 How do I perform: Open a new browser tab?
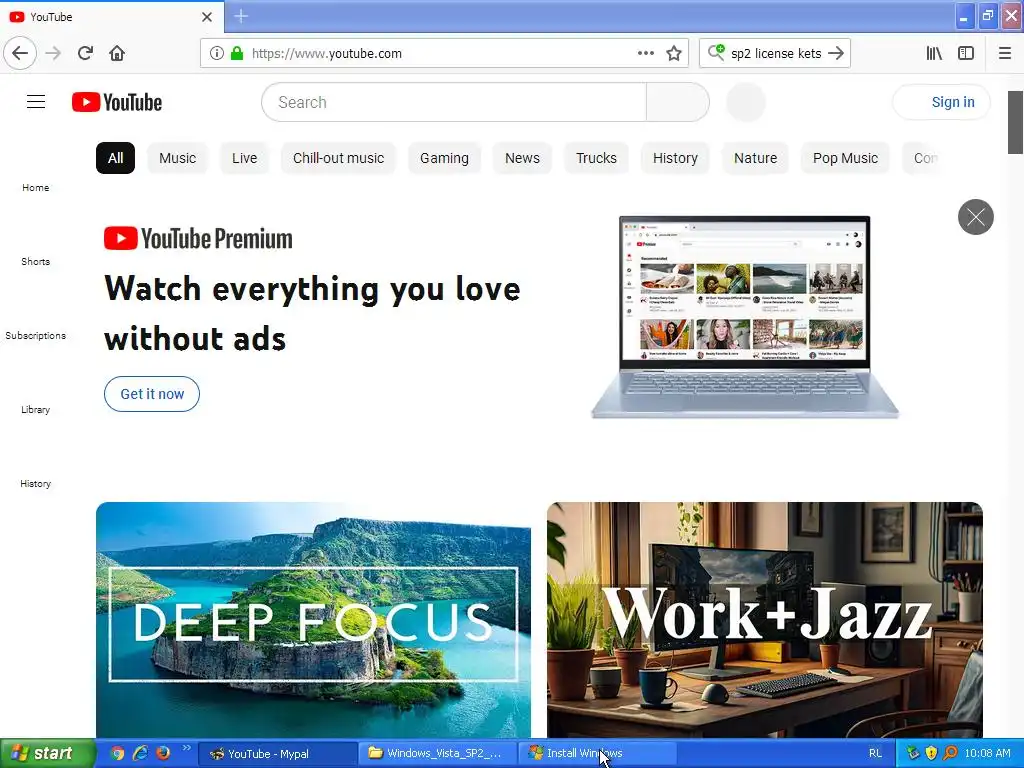coord(241,16)
